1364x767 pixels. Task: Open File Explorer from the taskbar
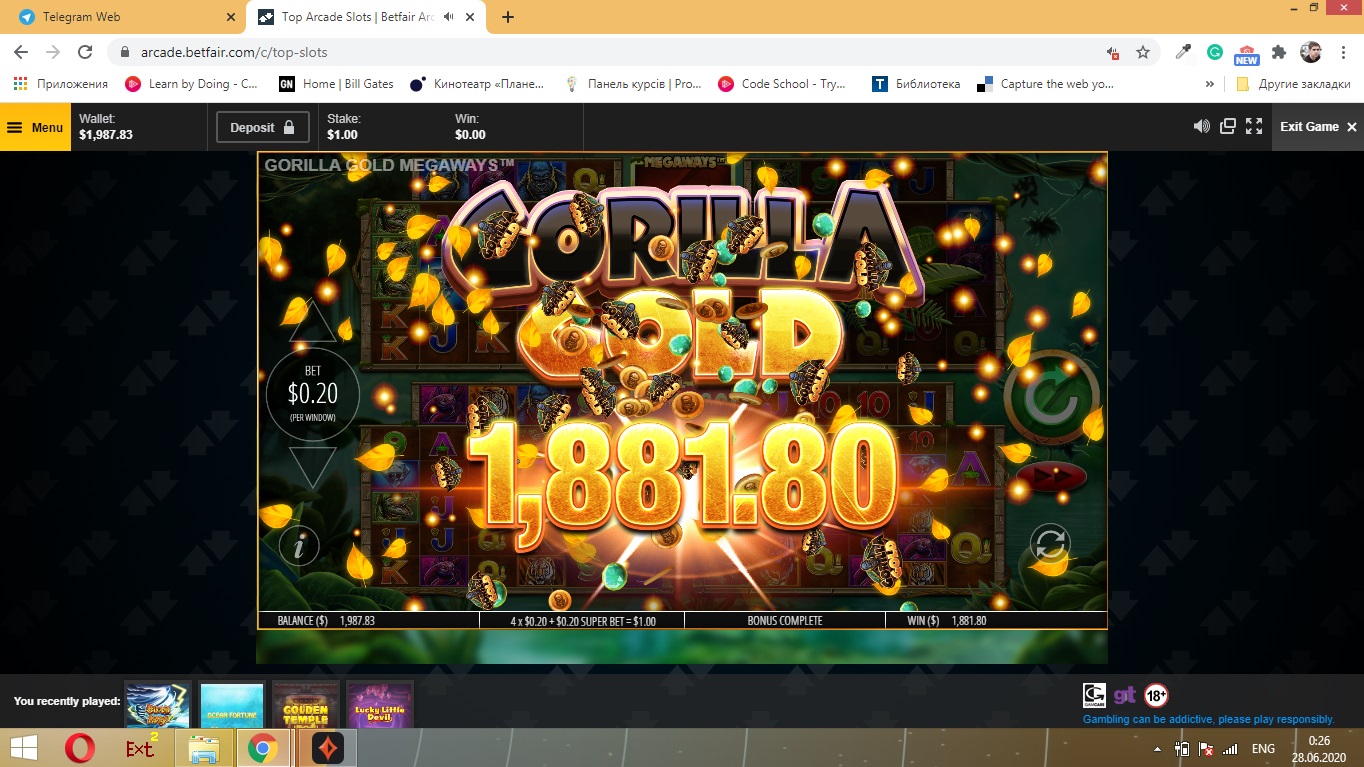click(x=203, y=748)
